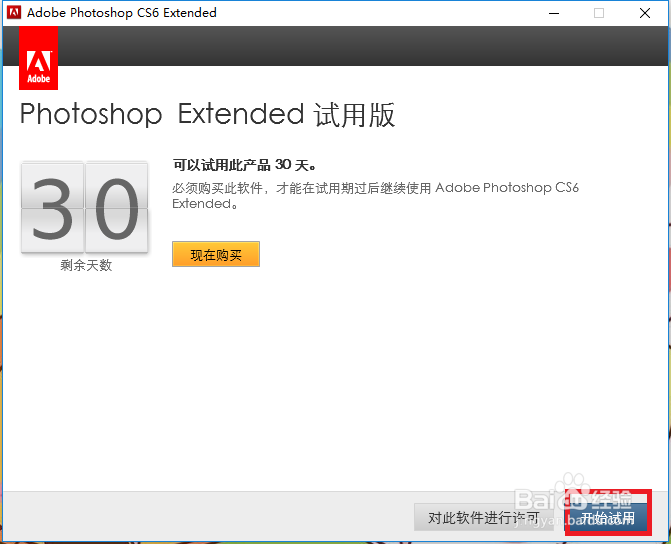The width and height of the screenshot is (671, 544).
Task: Click the text 可以试用此产品 30 天
Action: pos(244,165)
